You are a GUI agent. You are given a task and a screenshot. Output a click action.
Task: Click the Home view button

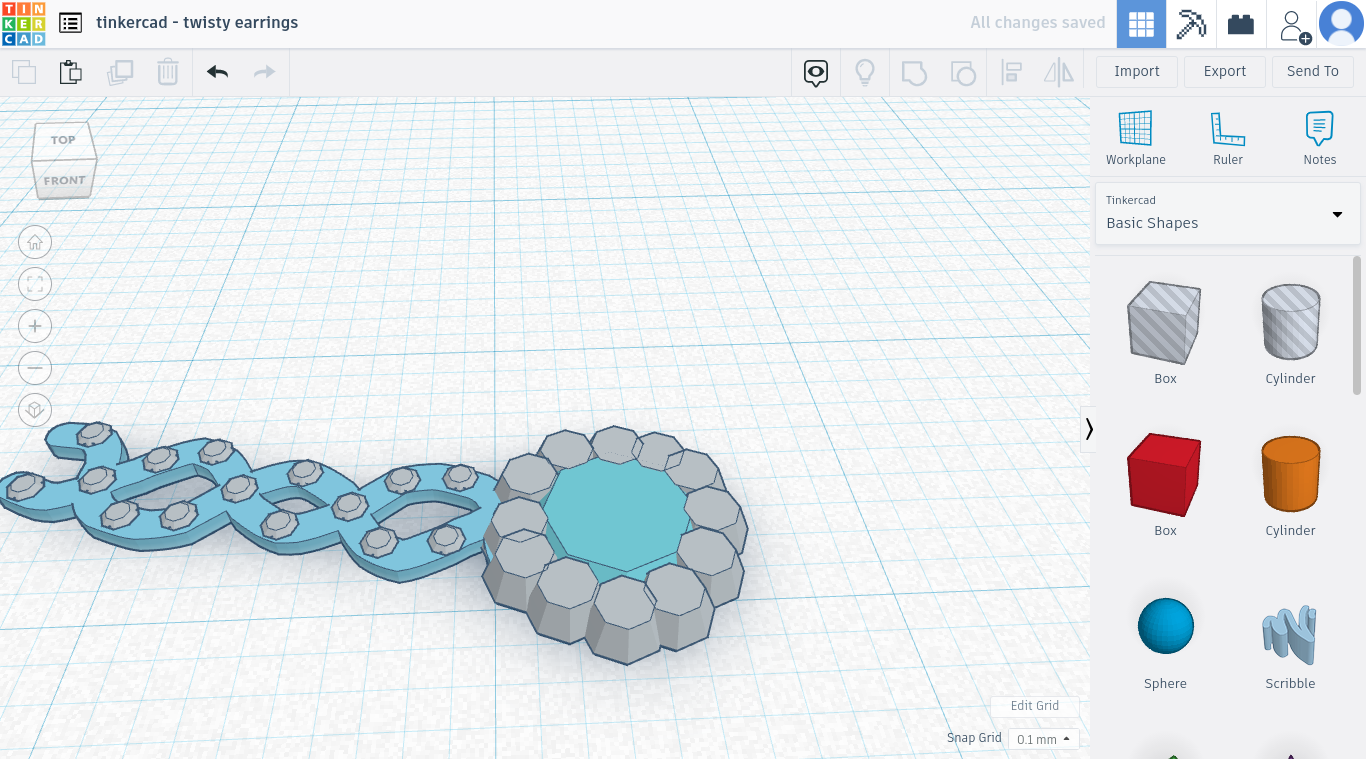coord(35,242)
